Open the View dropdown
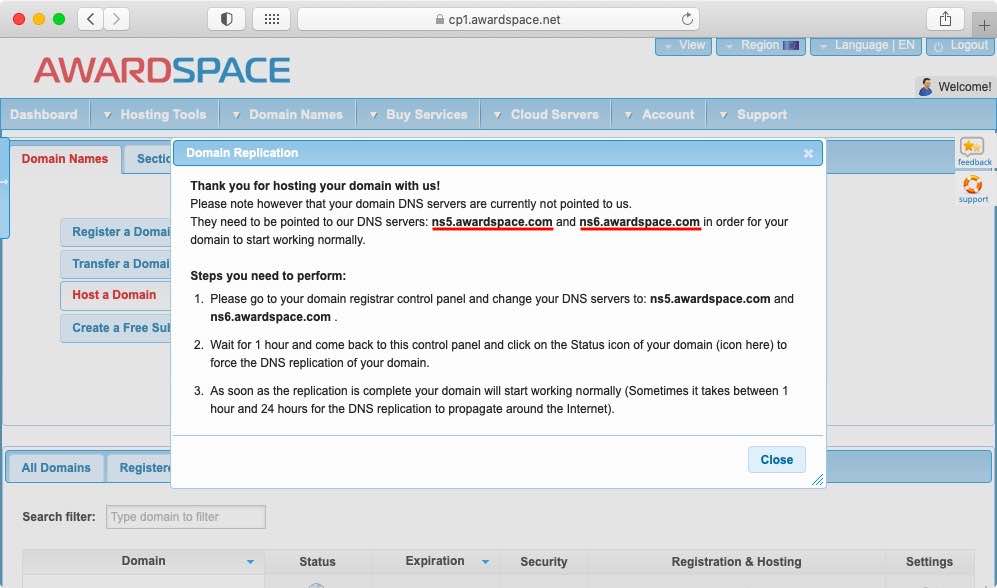The height and width of the screenshot is (588, 997). click(683, 45)
